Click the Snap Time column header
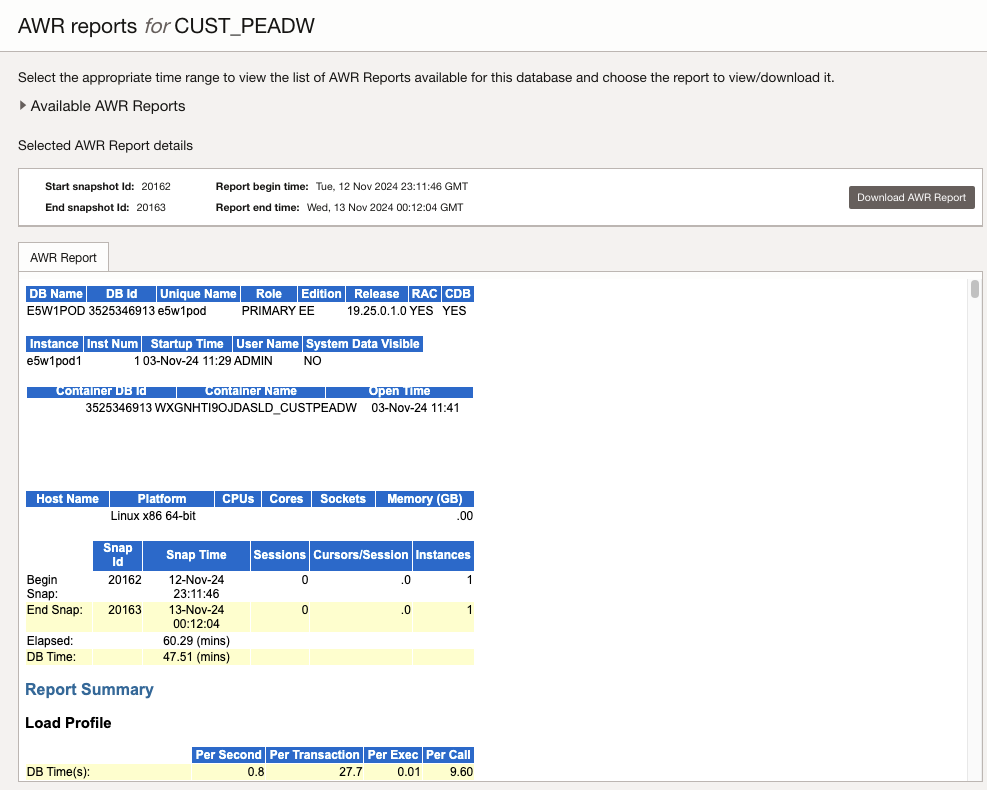Image resolution: width=987 pixels, height=790 pixels. click(x=197, y=555)
